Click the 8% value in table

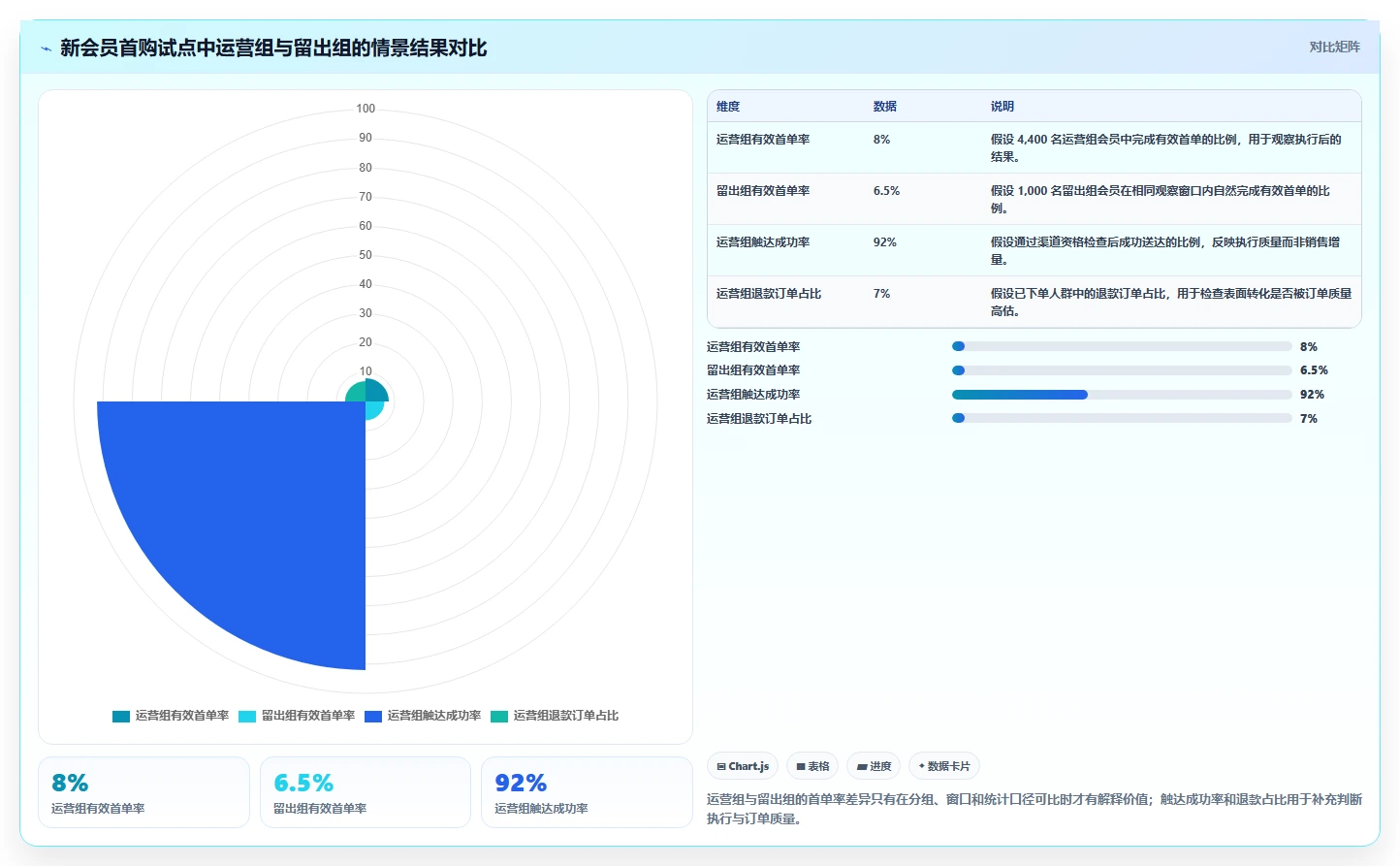881,140
